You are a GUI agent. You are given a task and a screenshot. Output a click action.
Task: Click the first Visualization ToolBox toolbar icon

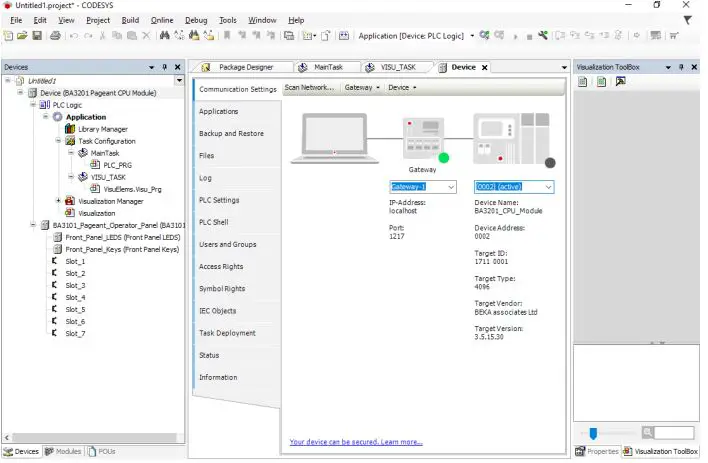pos(583,82)
